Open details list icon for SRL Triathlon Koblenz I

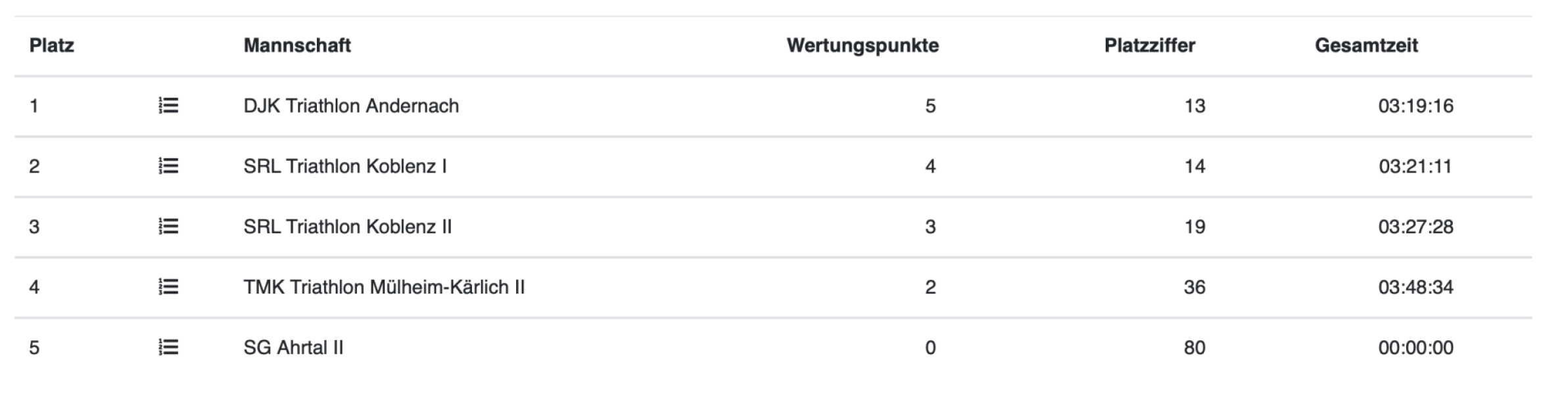(168, 166)
